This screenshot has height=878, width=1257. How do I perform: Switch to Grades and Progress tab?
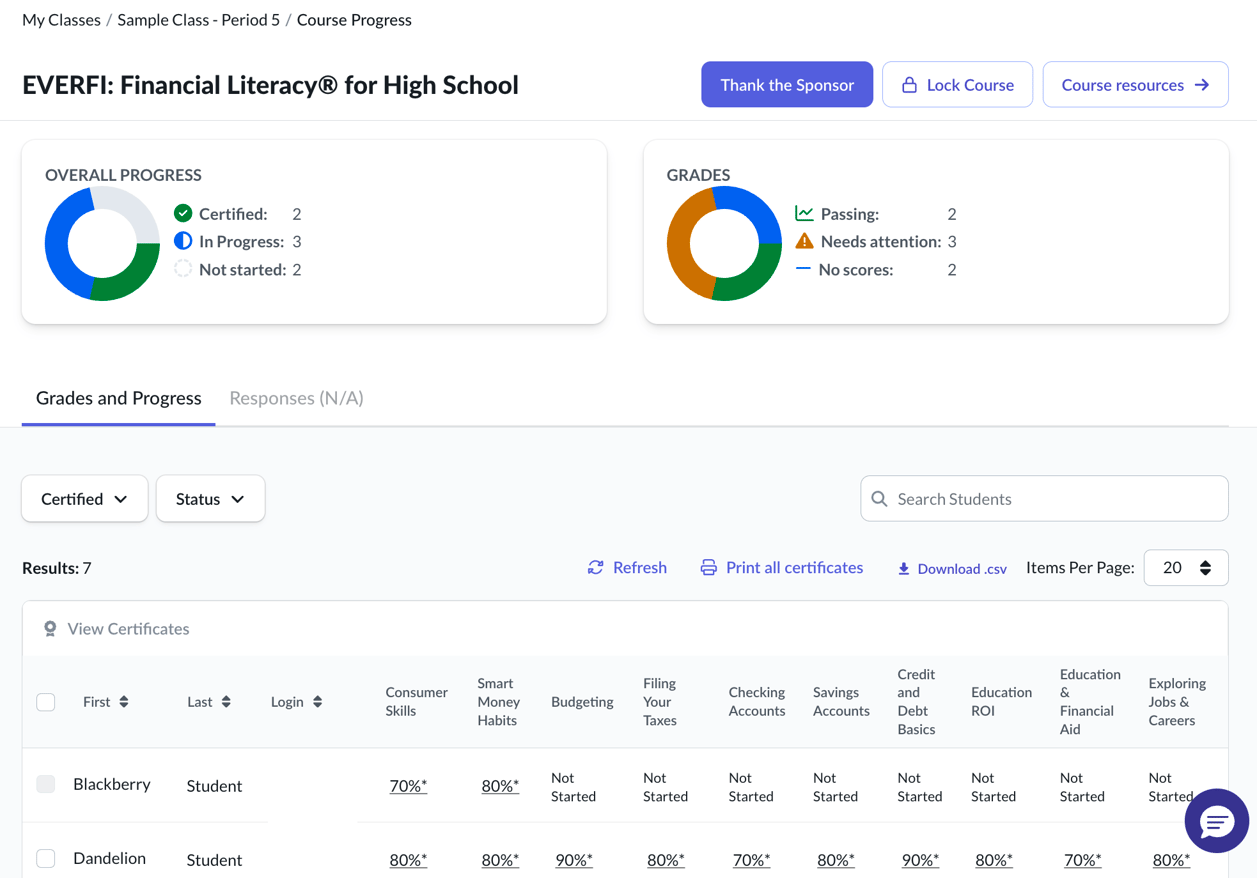[119, 398]
